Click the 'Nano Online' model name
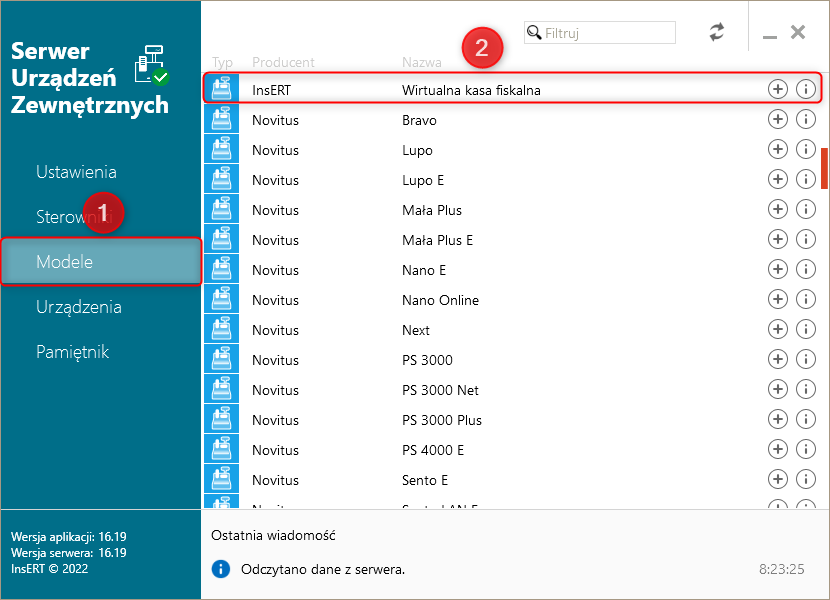The height and width of the screenshot is (600, 830). point(440,300)
